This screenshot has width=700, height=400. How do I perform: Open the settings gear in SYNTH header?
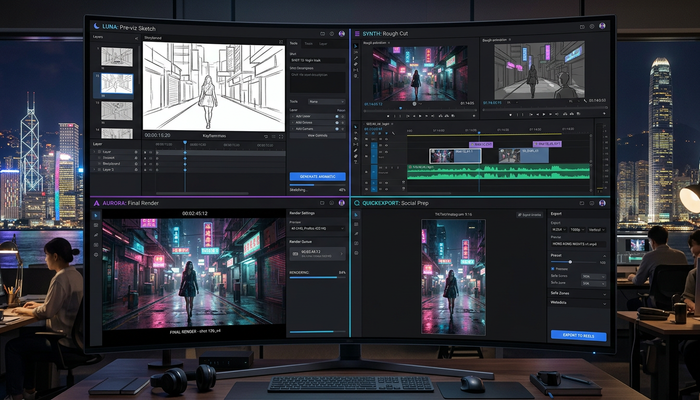pyautogui.click(x=592, y=26)
